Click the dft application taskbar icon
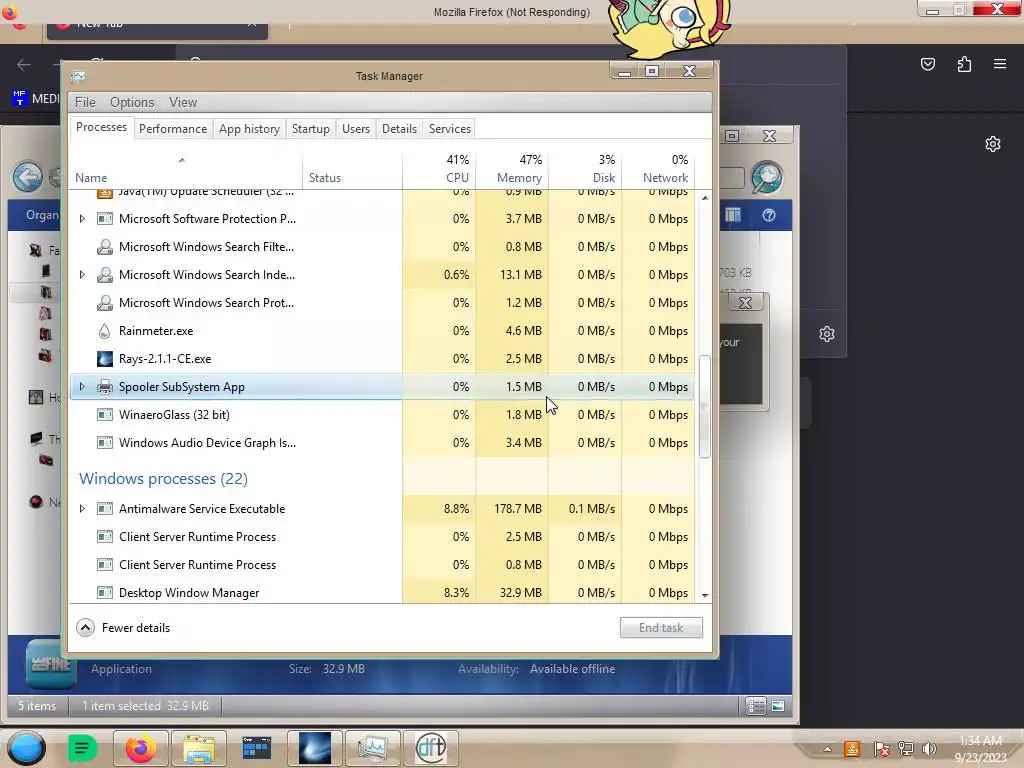The height and width of the screenshot is (768, 1024). [431, 748]
